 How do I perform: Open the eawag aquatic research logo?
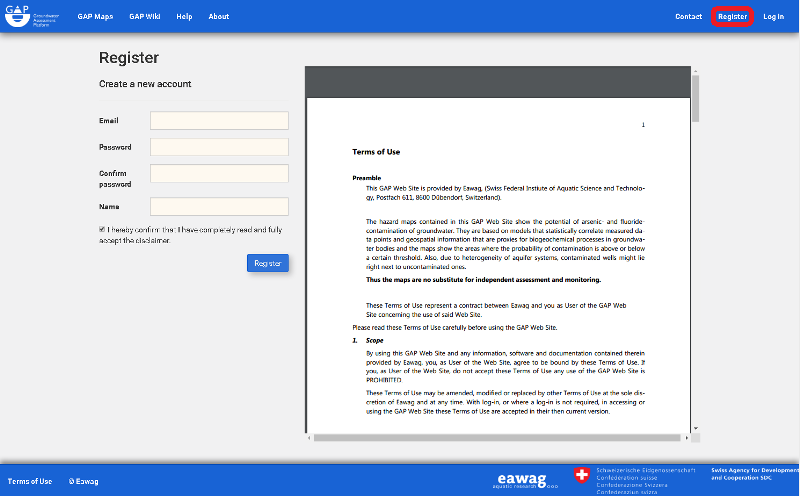(x=527, y=480)
